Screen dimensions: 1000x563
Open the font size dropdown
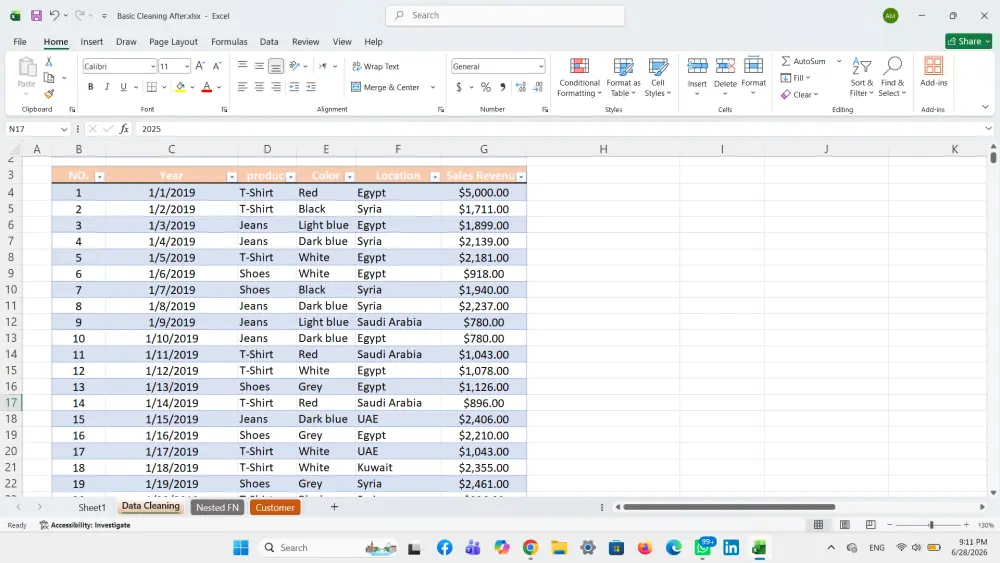pyautogui.click(x=186, y=66)
